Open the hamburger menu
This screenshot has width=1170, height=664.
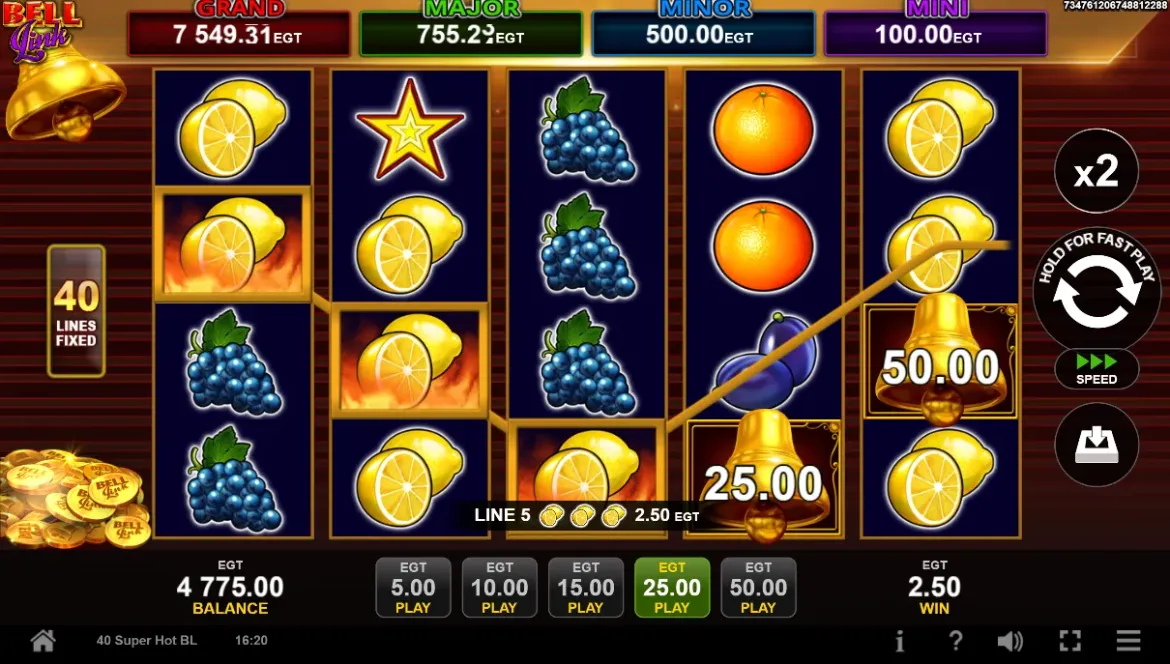click(1128, 640)
